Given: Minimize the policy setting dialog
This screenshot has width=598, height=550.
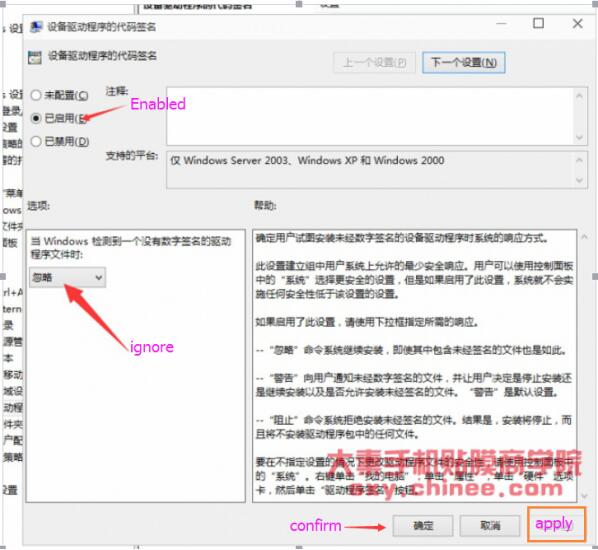Looking at the screenshot, I should coord(501,24).
